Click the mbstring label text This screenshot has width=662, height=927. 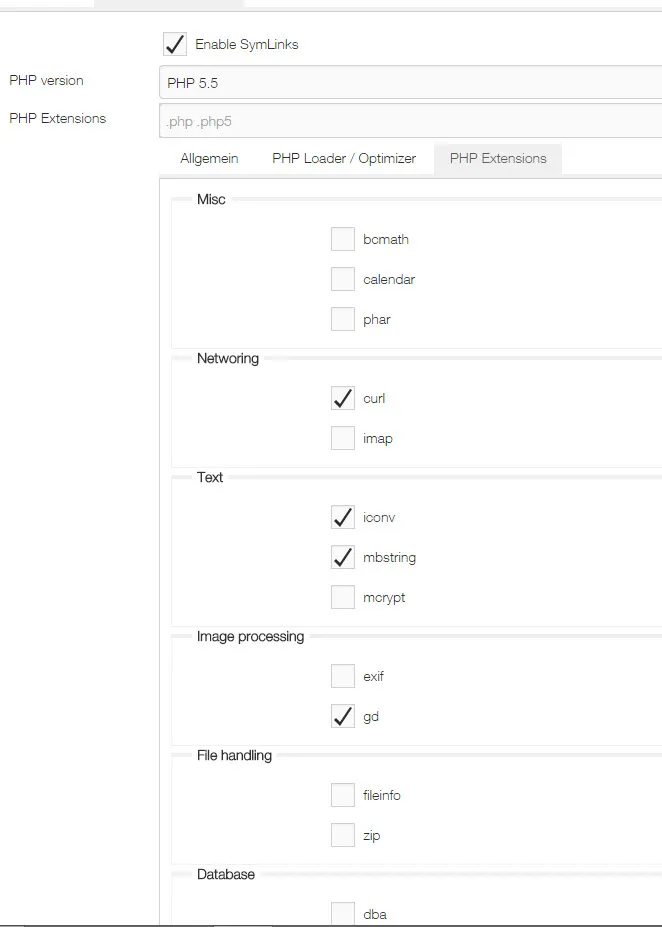click(x=390, y=558)
